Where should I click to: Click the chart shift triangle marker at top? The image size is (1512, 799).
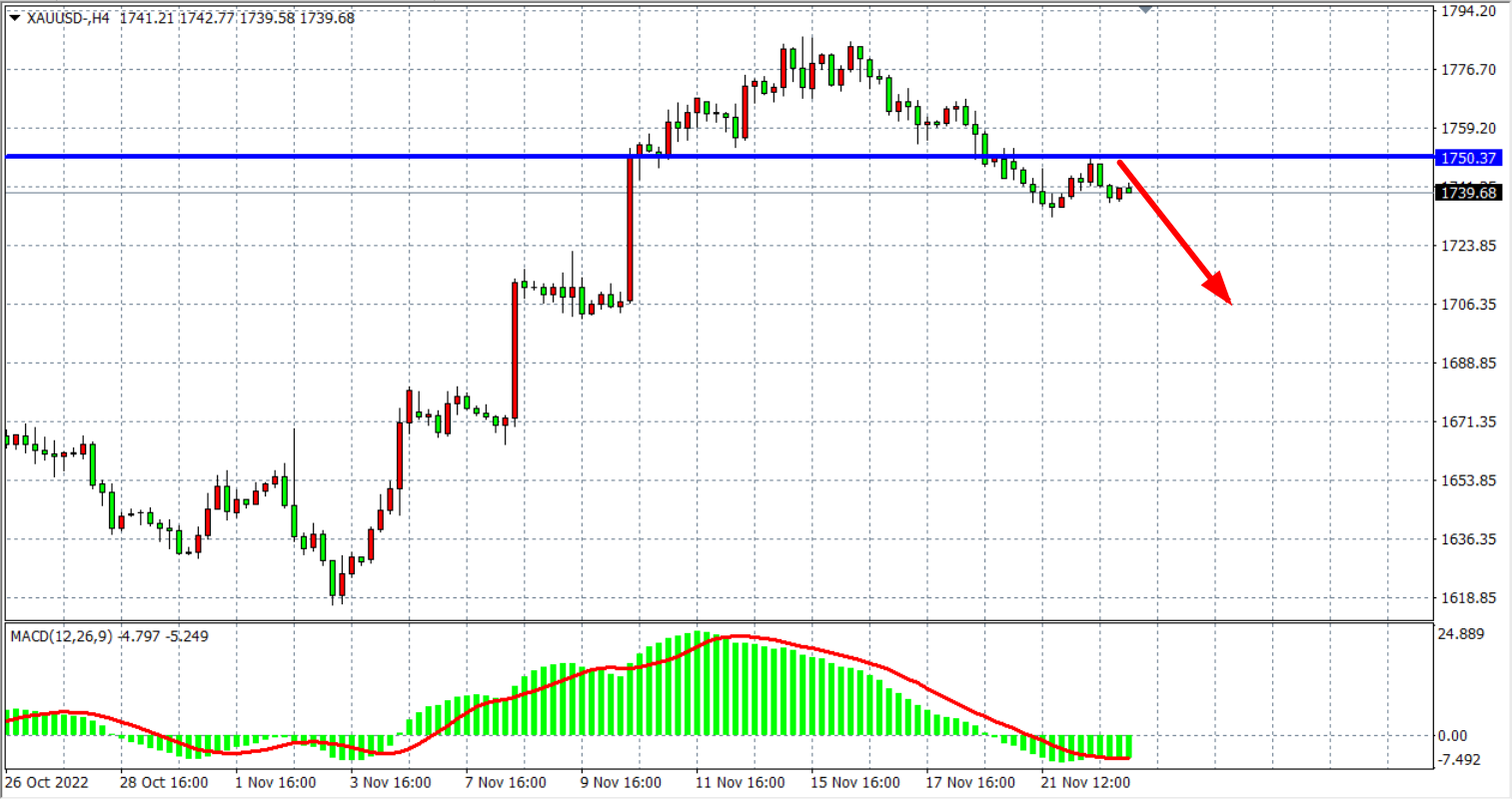click(1145, 9)
